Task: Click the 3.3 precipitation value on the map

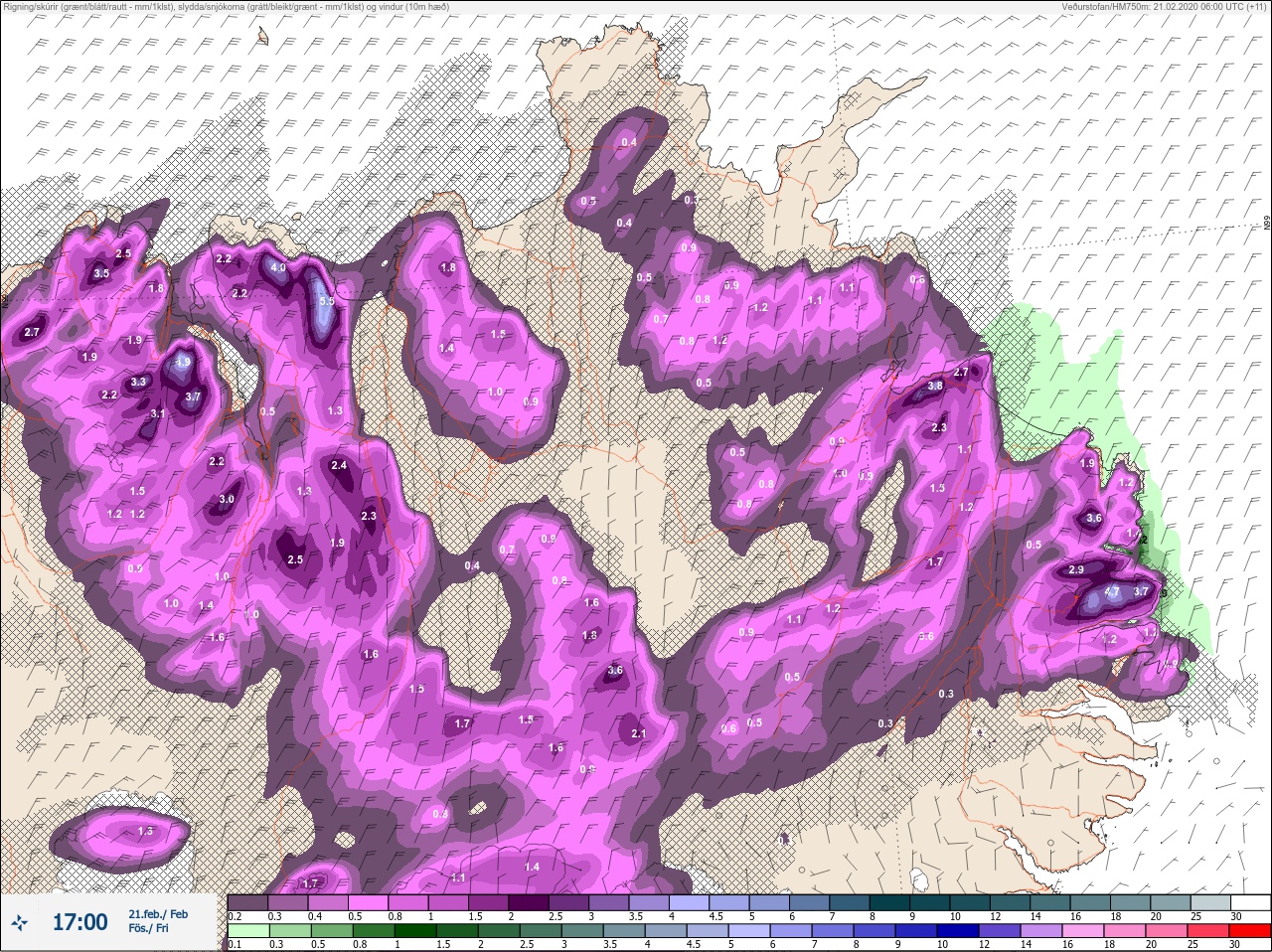Action: point(138,382)
